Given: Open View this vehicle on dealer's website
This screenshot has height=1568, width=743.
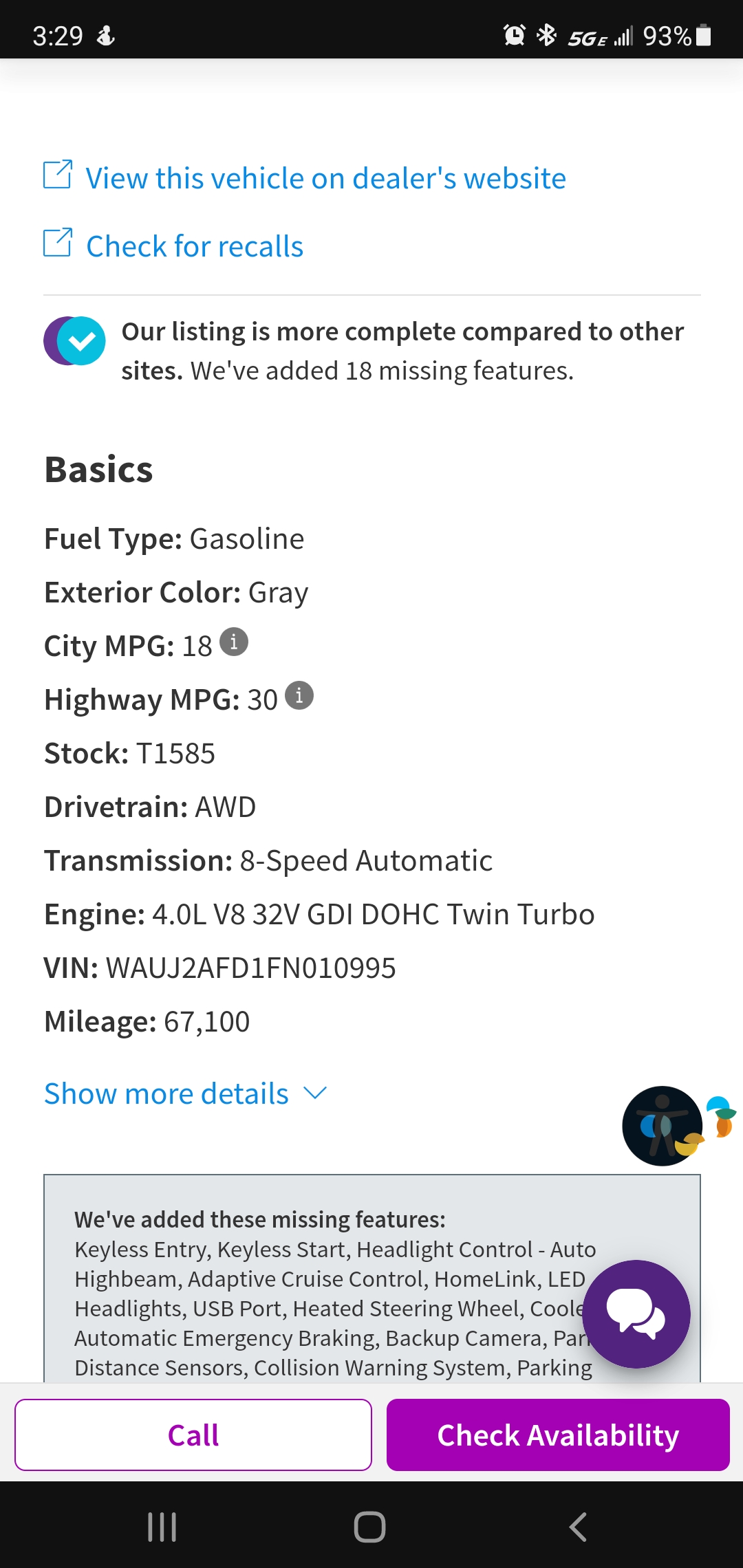Looking at the screenshot, I should 325,179.
